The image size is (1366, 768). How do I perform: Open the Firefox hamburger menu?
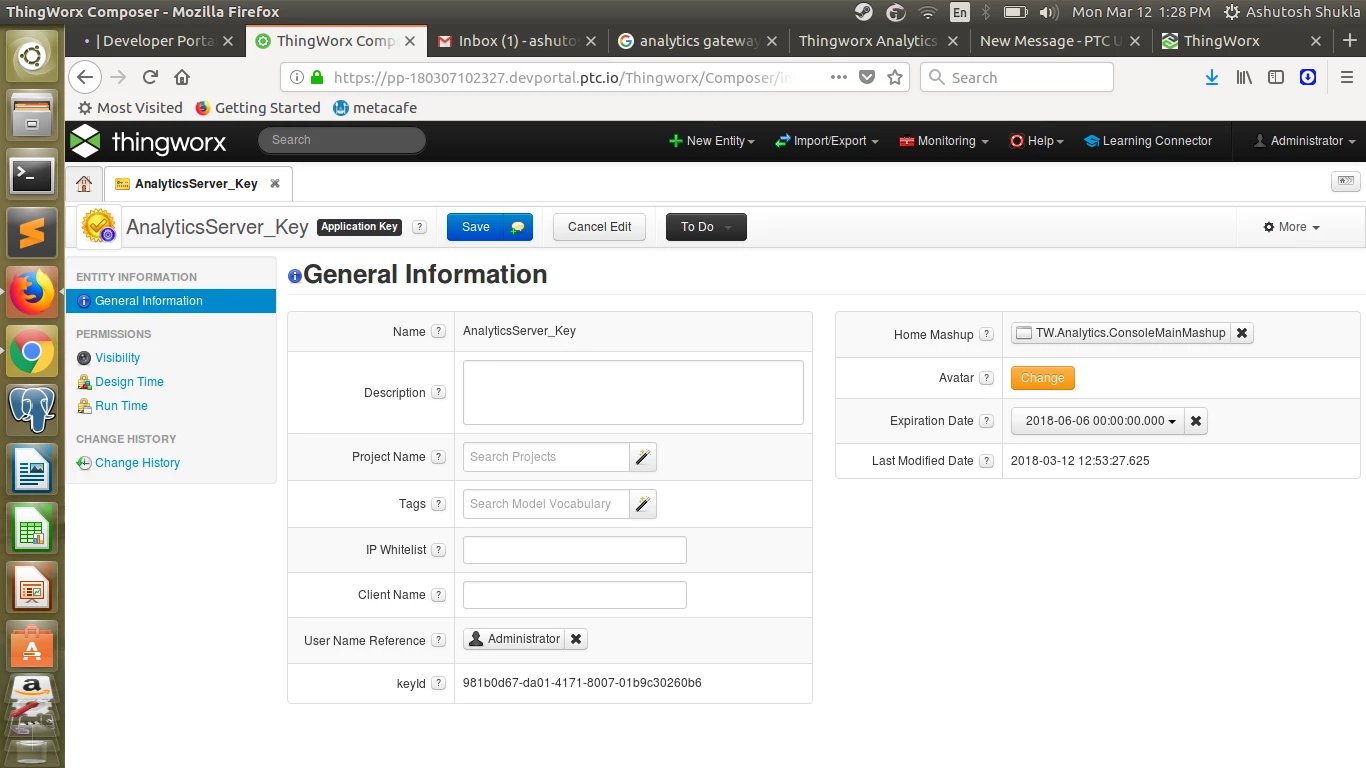click(x=1347, y=77)
